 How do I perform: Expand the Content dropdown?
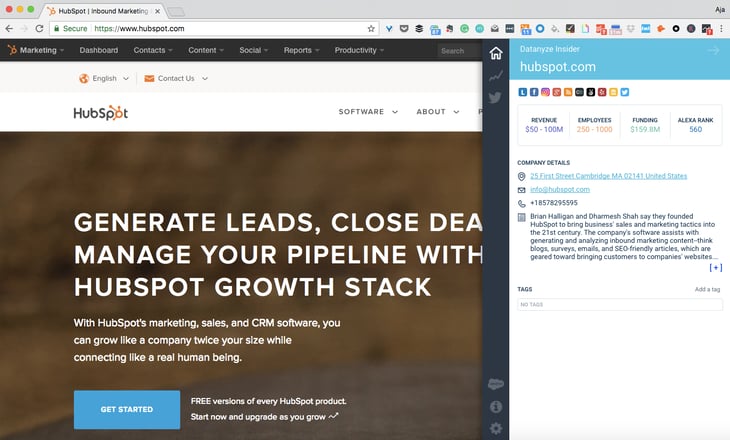[206, 50]
